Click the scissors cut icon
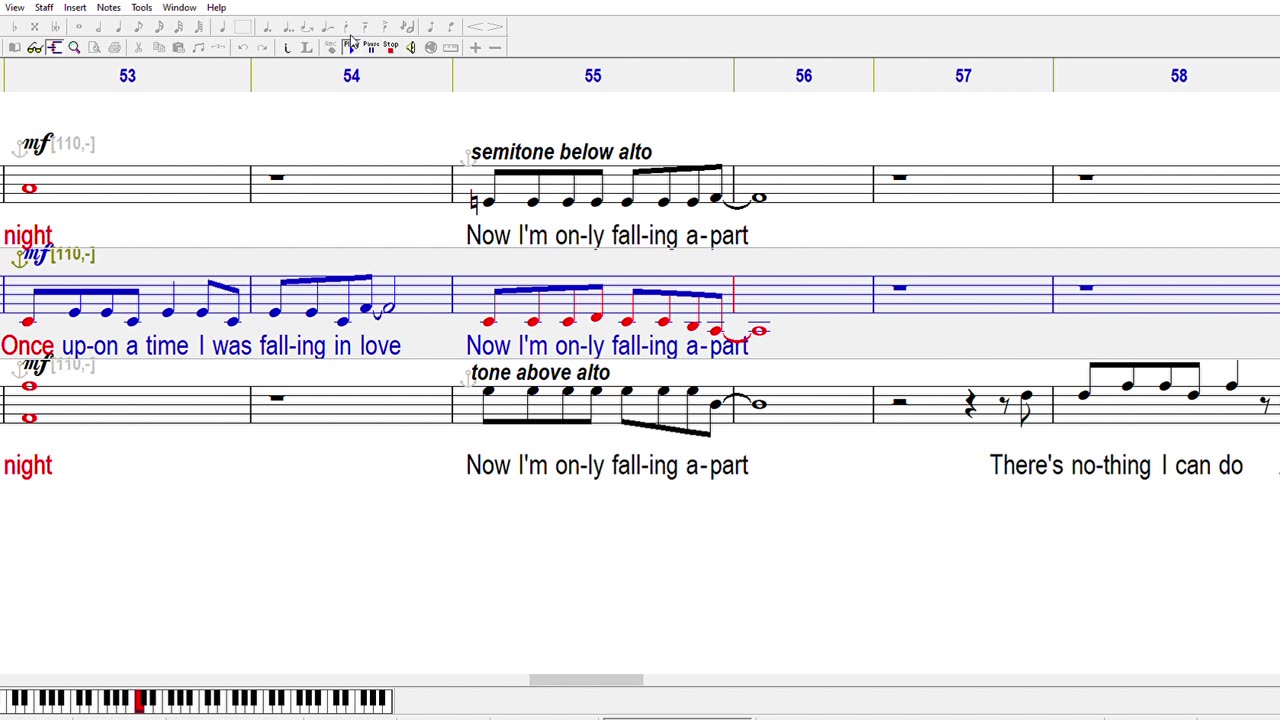 click(x=138, y=47)
